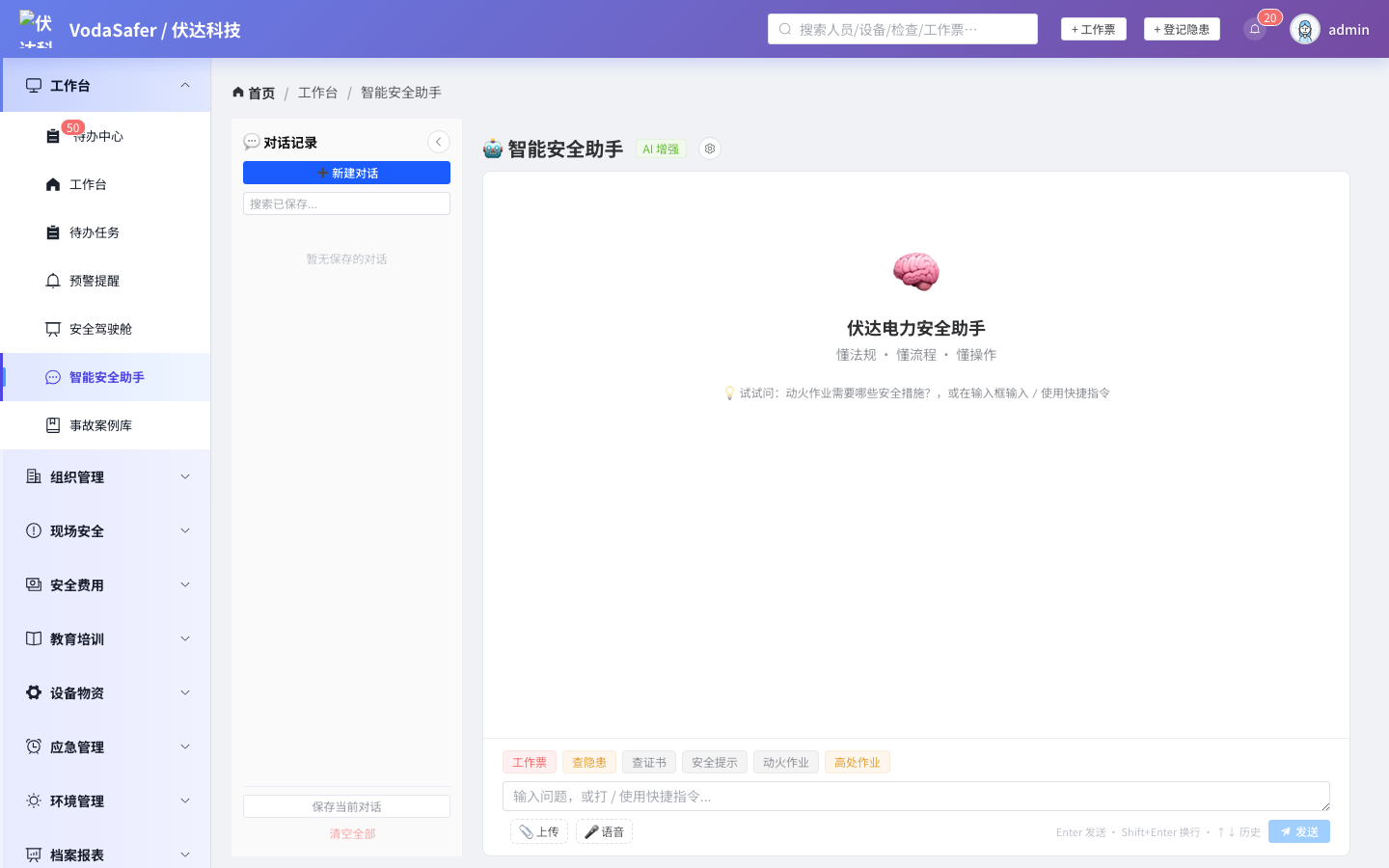1389x868 pixels.
Task: Open the 待办中心 menu item
Action: coord(105,136)
